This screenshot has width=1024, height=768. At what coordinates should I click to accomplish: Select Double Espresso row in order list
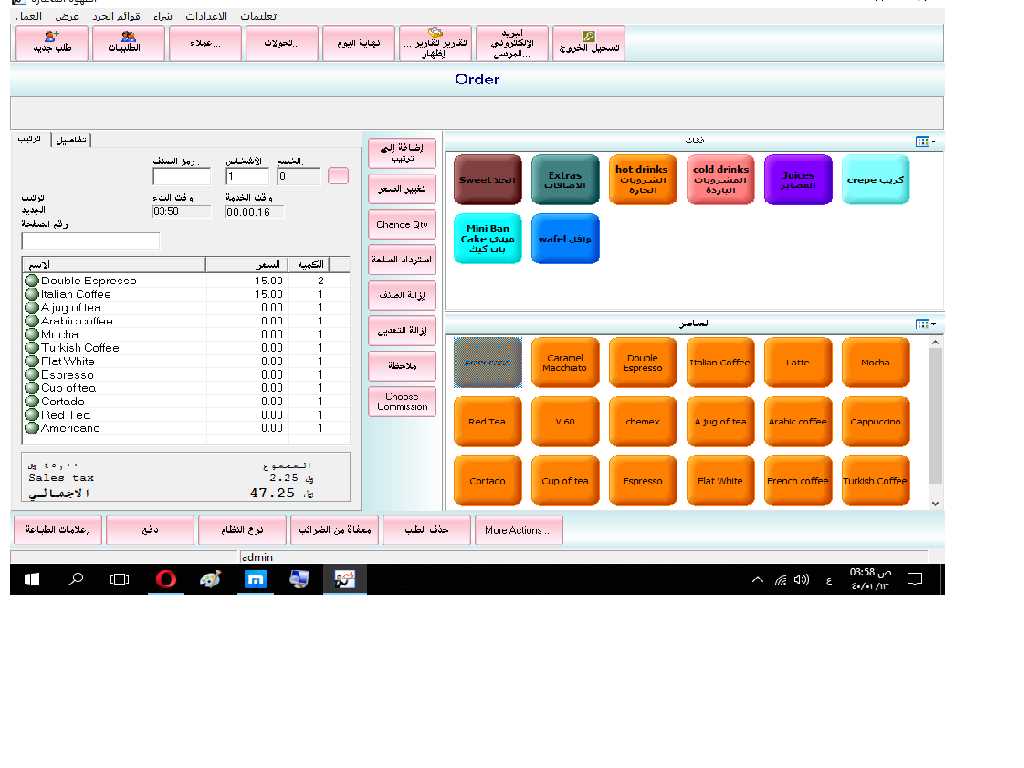(186, 280)
